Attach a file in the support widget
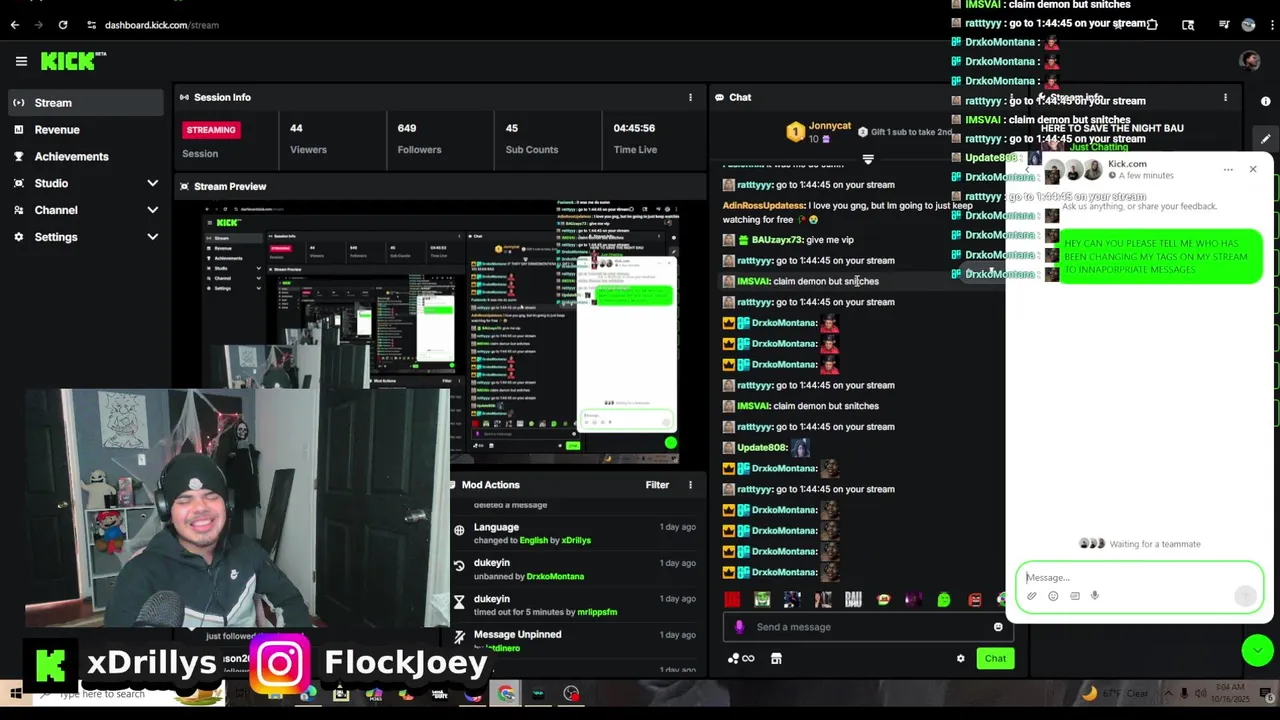Screen dimensions: 1280x720 (x=1032, y=596)
